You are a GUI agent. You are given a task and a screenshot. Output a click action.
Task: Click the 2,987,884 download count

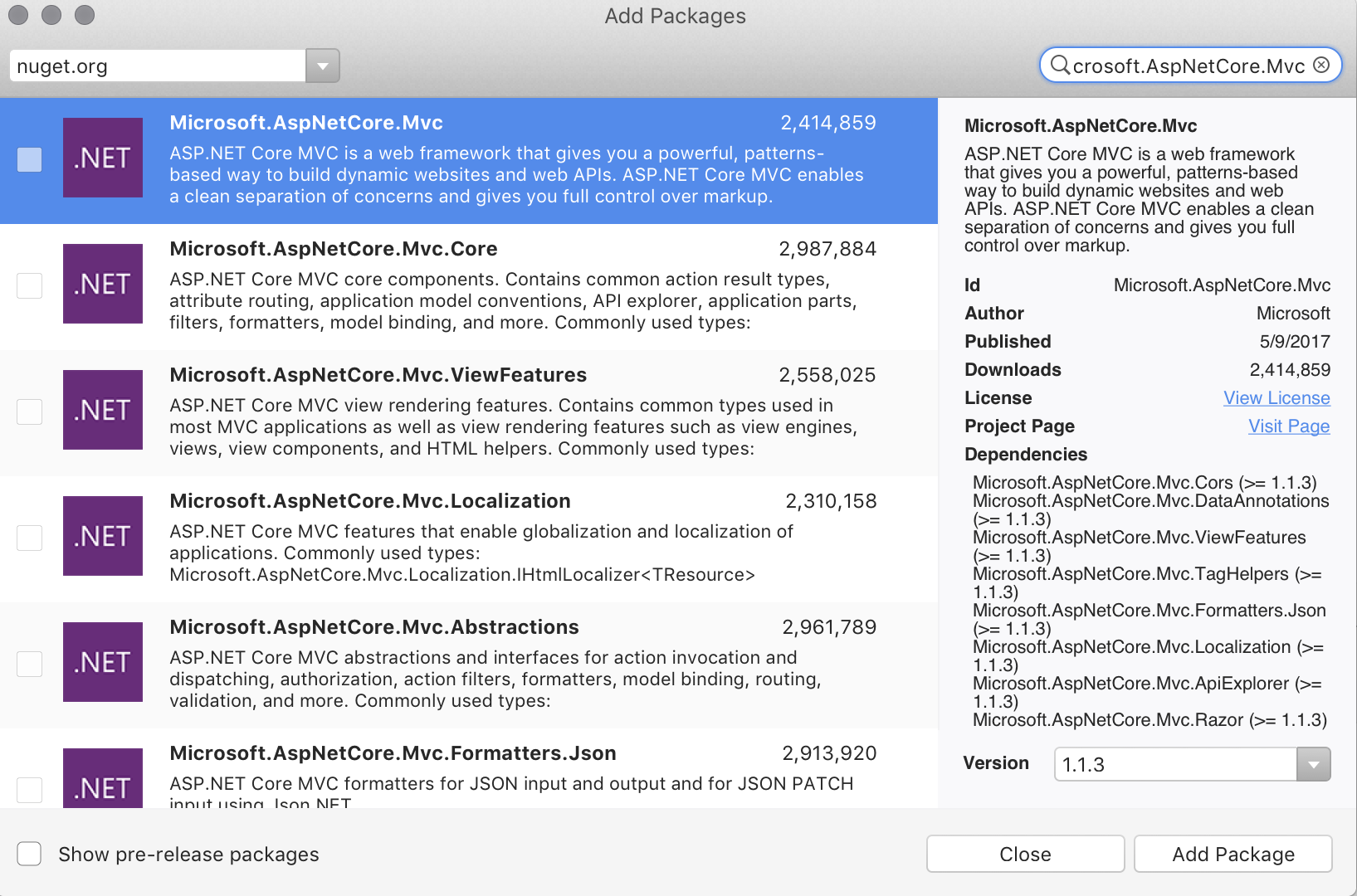point(827,249)
